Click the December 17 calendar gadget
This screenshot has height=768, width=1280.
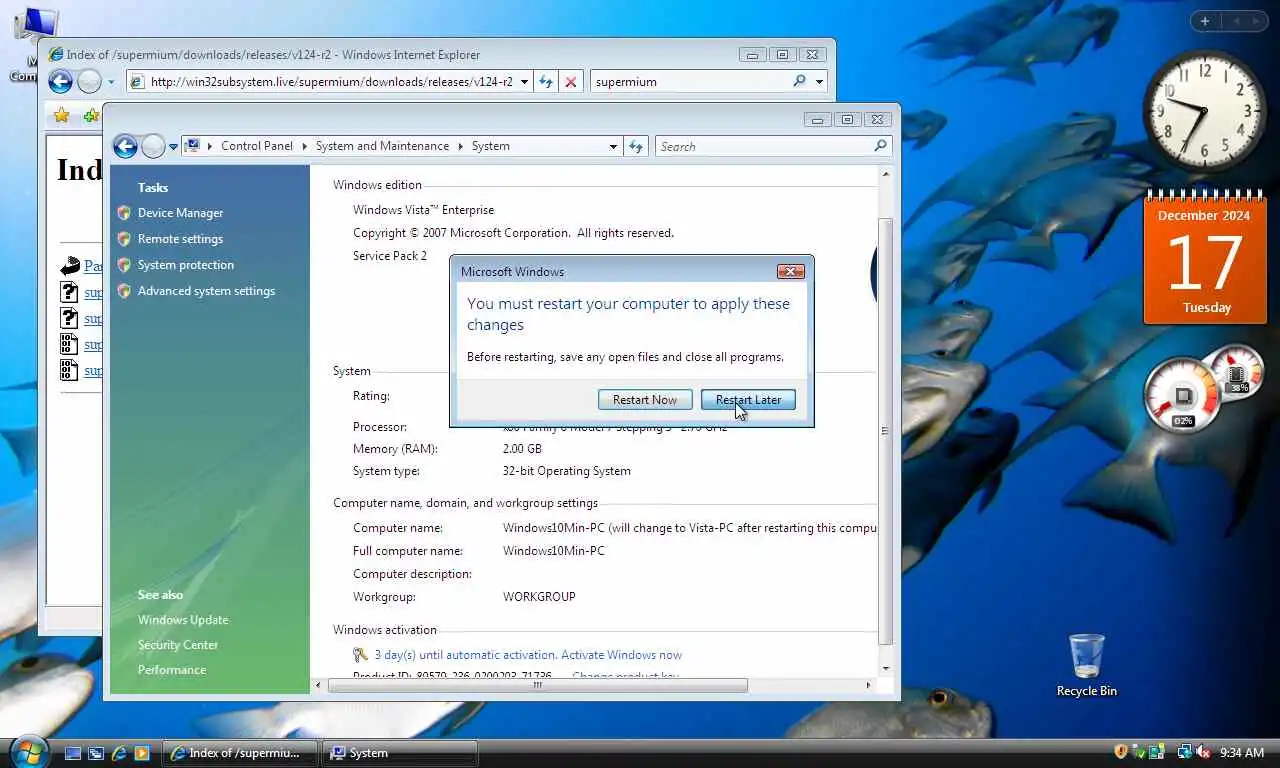tap(1205, 259)
